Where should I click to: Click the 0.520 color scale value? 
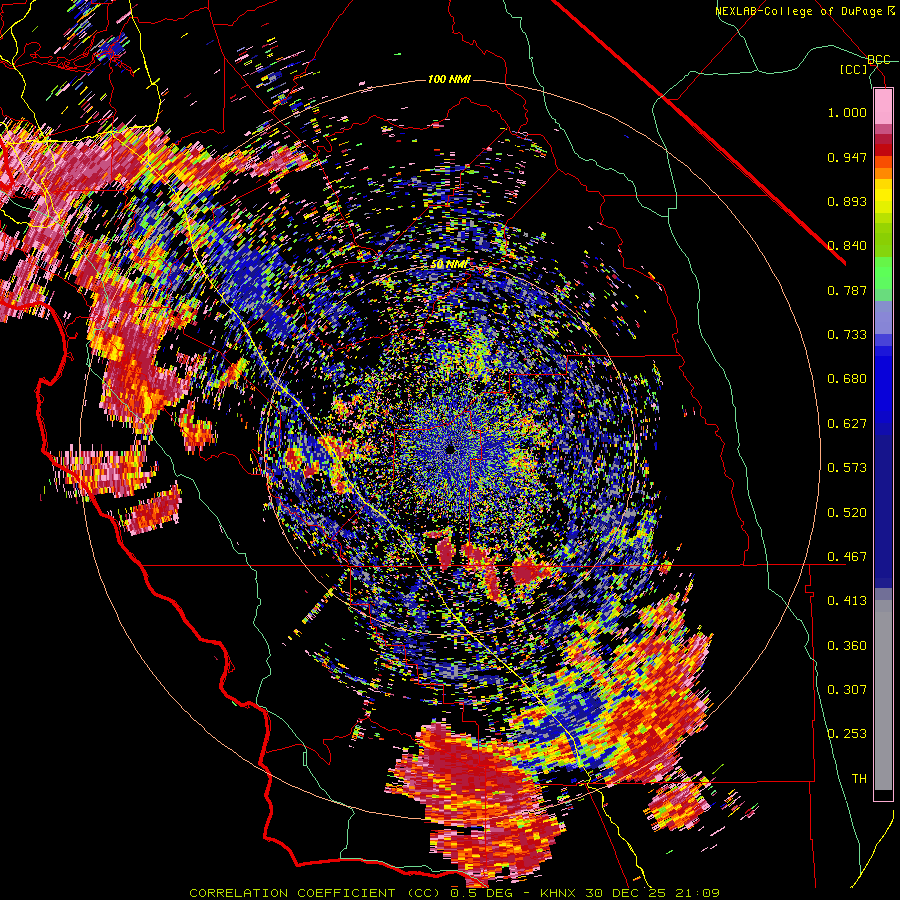click(847, 513)
